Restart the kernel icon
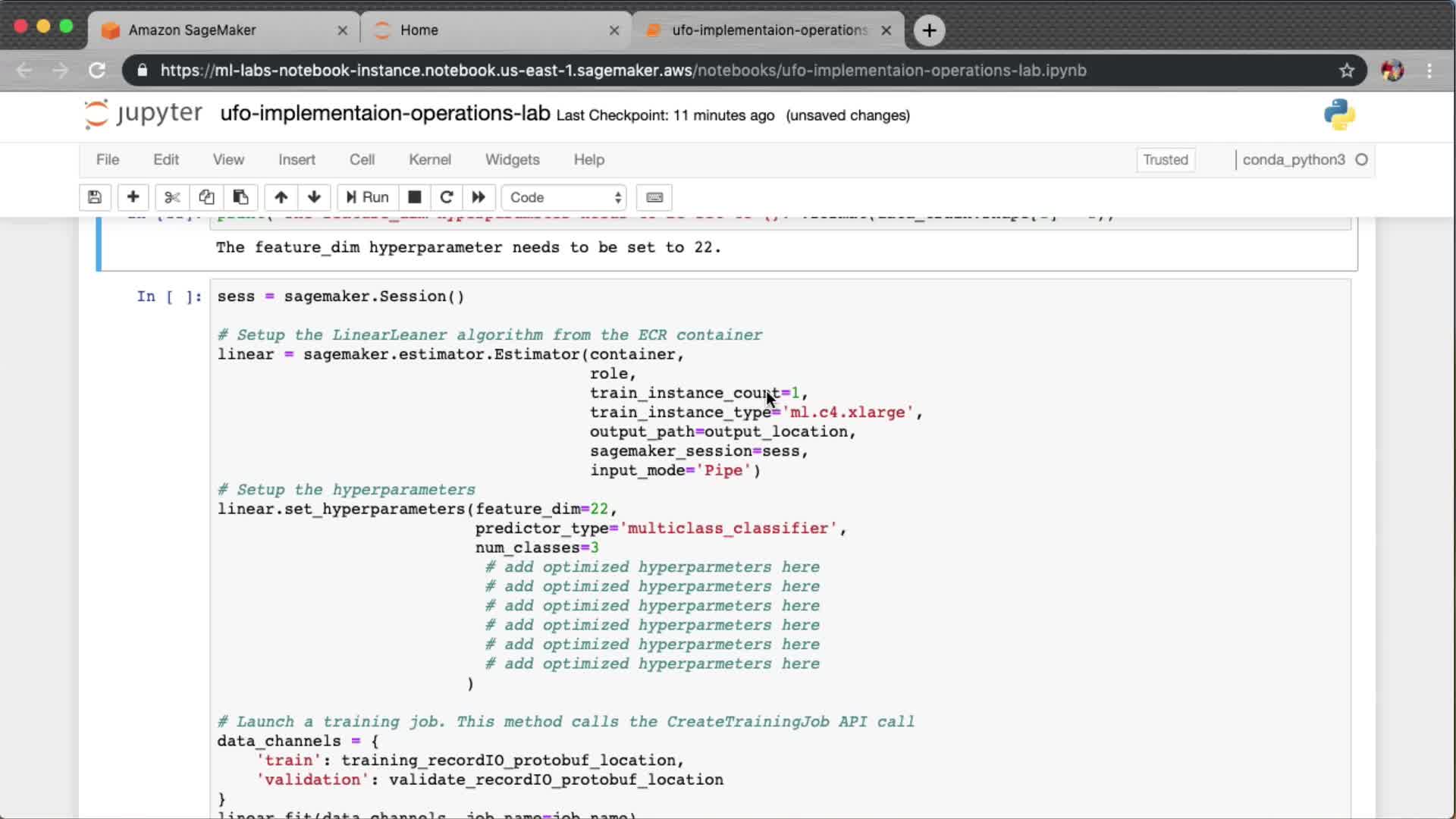 pos(447,197)
